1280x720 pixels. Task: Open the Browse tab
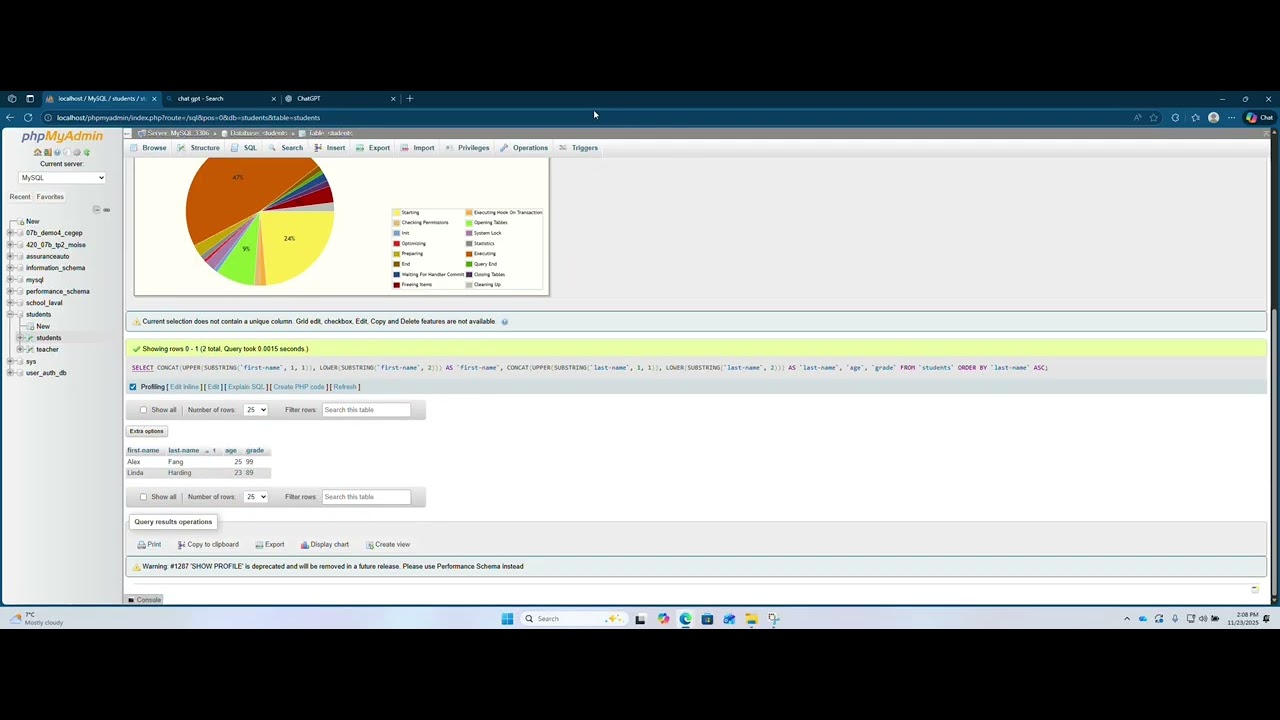(x=149, y=148)
